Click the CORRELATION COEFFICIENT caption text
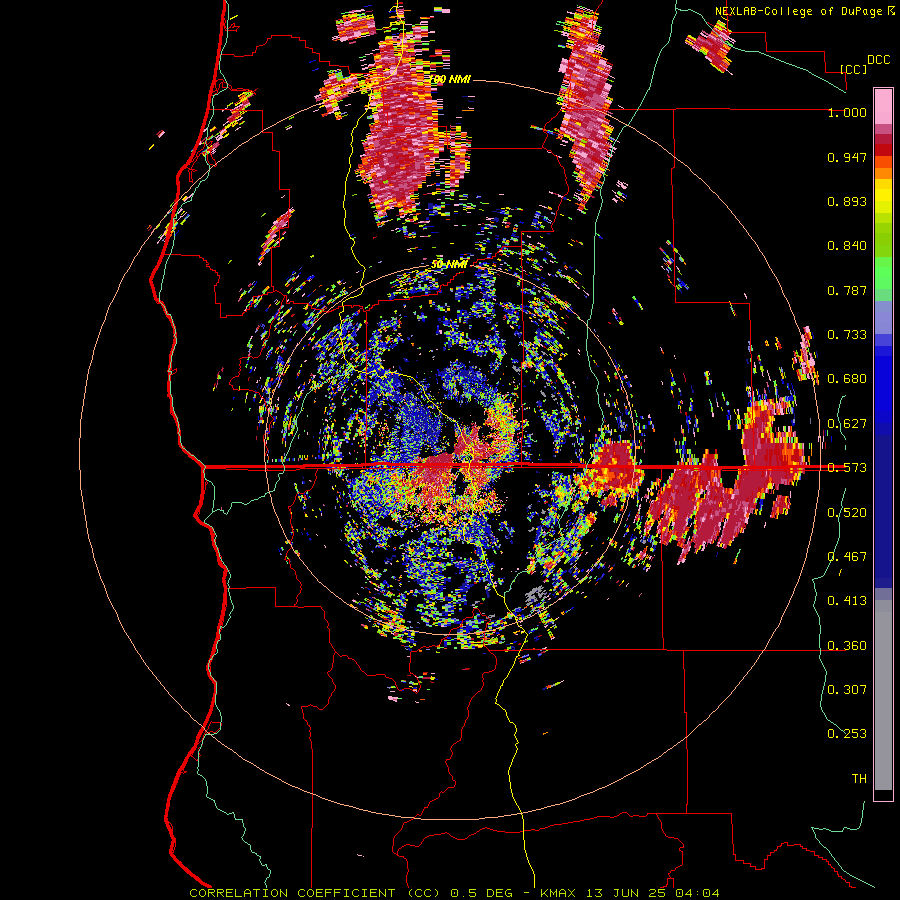900x900 pixels. [292, 893]
